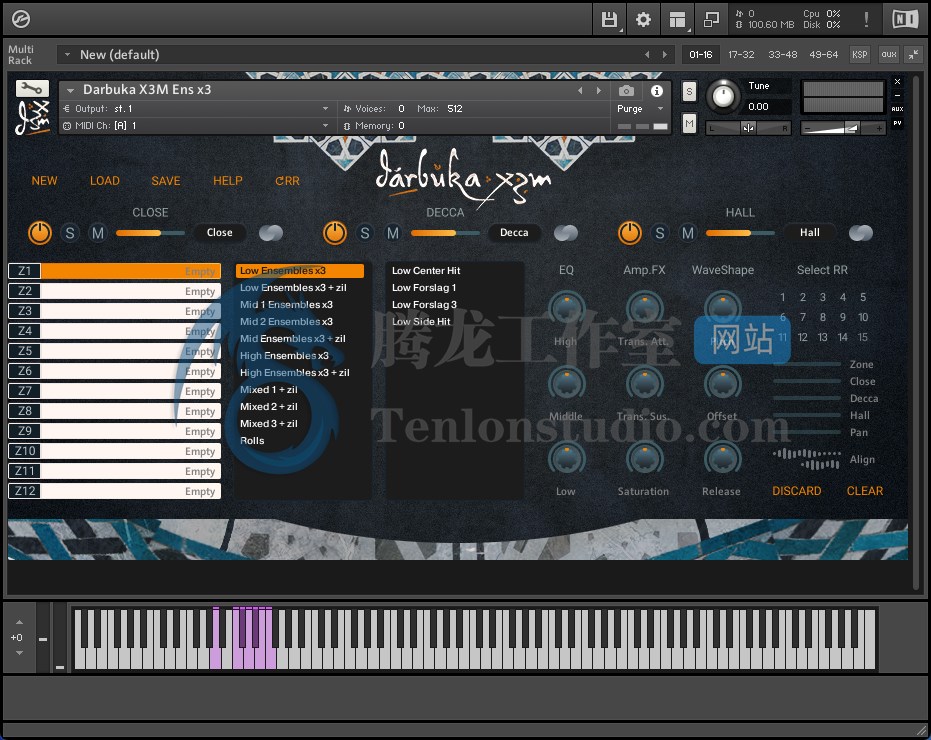Click the DISCARD button

click(x=796, y=491)
